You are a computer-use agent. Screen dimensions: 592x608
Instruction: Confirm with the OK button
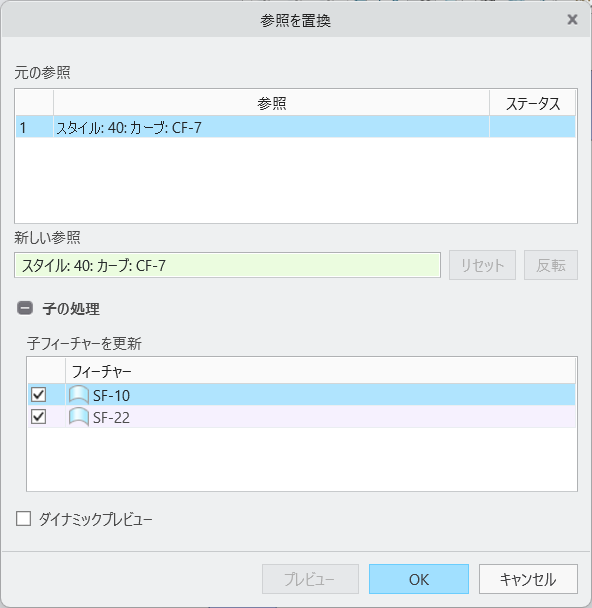(419, 579)
